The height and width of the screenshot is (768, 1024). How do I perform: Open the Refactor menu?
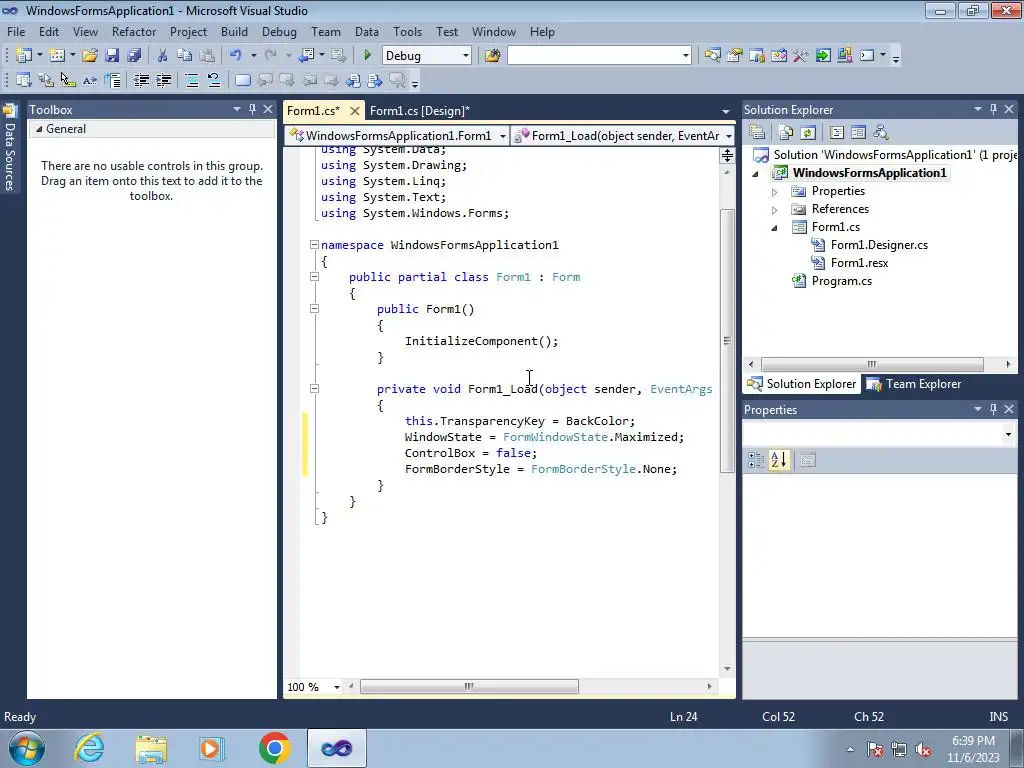(x=134, y=31)
